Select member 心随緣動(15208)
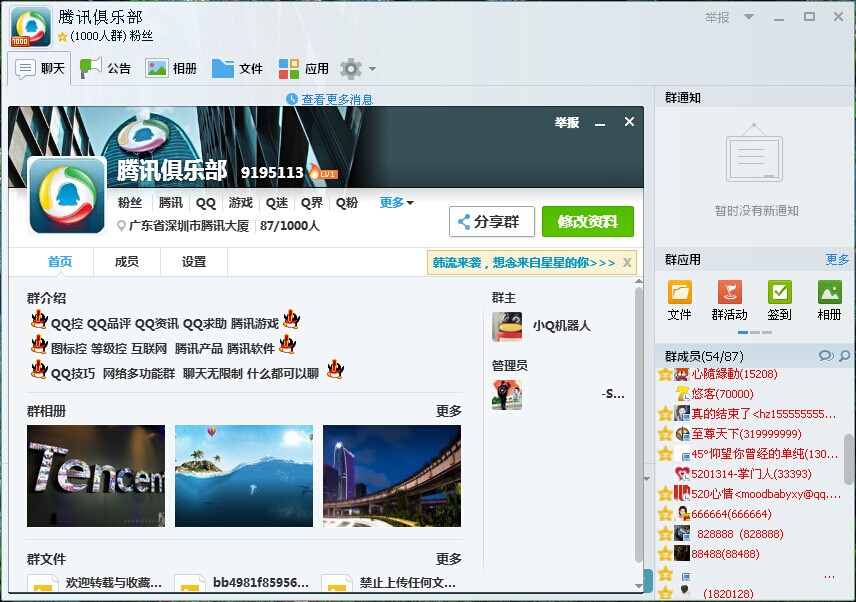 (x=749, y=374)
